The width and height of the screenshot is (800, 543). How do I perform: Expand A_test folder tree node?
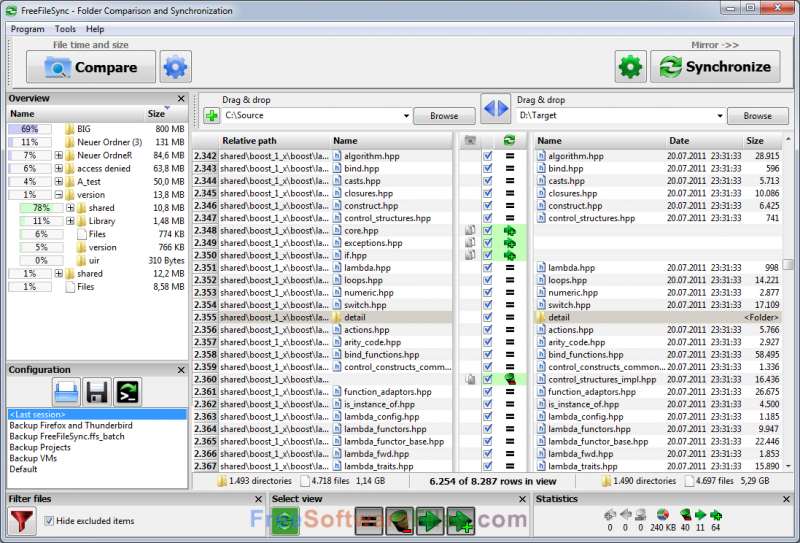pos(59,182)
